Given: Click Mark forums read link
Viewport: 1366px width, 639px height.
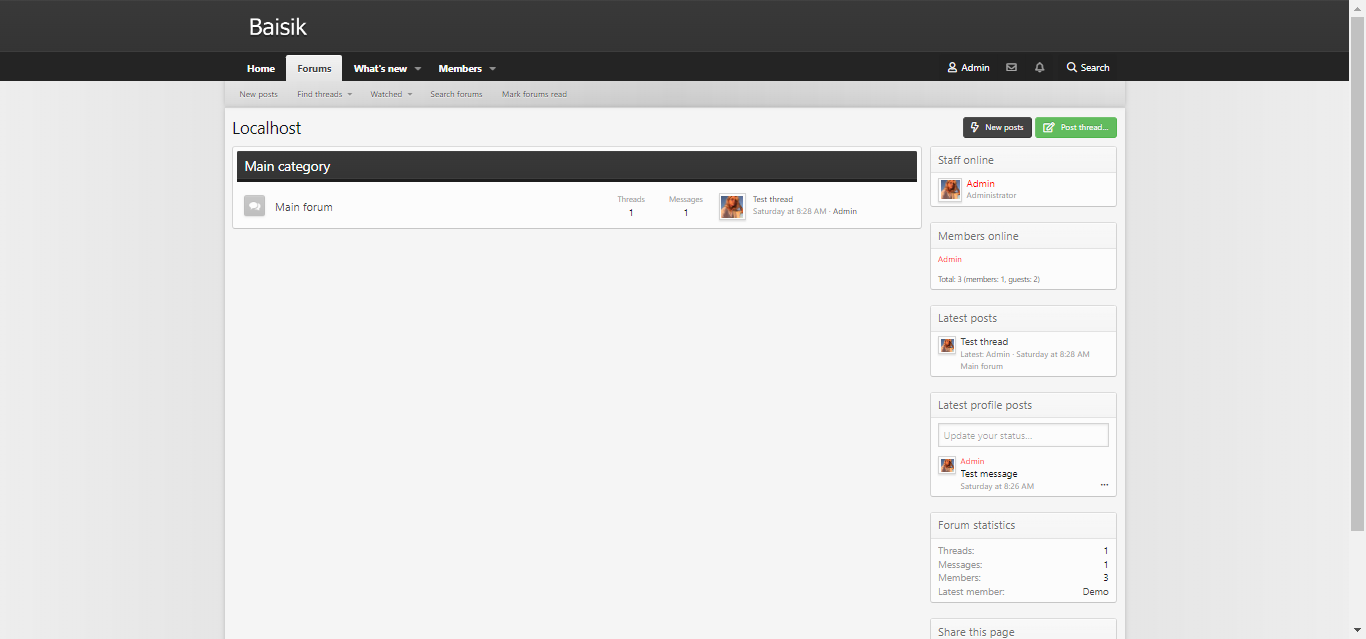Looking at the screenshot, I should (x=534, y=94).
